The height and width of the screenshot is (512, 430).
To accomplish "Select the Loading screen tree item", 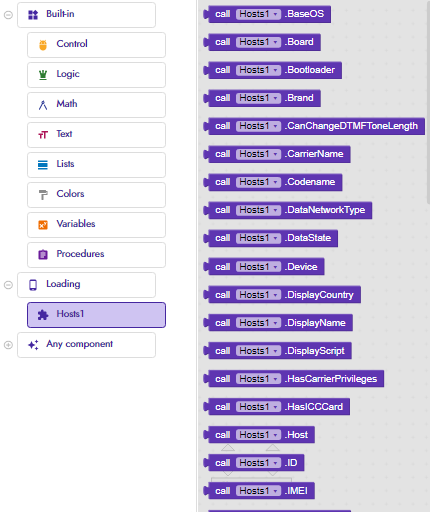I will [x=86, y=285].
